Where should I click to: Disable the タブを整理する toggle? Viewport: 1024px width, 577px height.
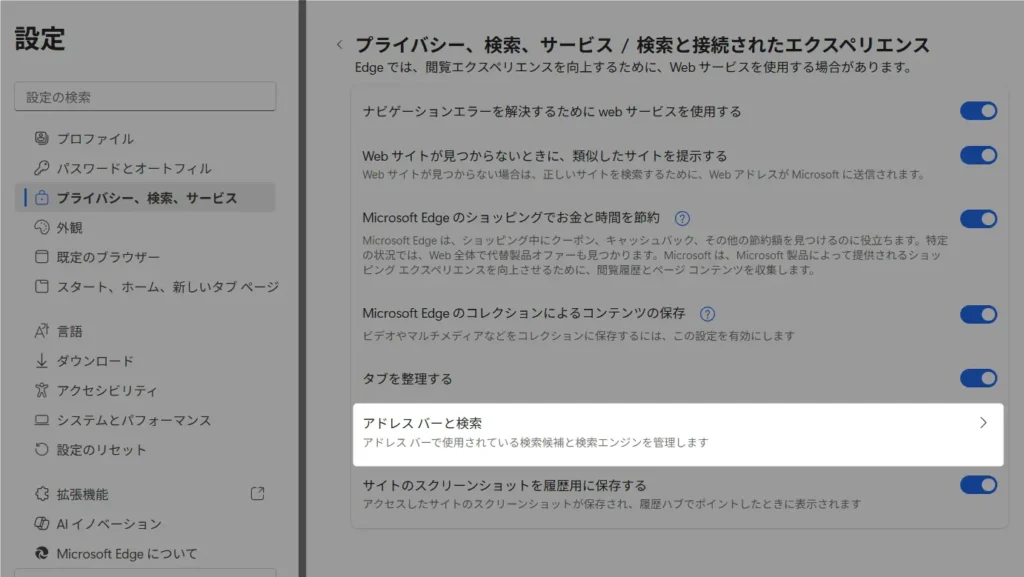[x=978, y=378]
